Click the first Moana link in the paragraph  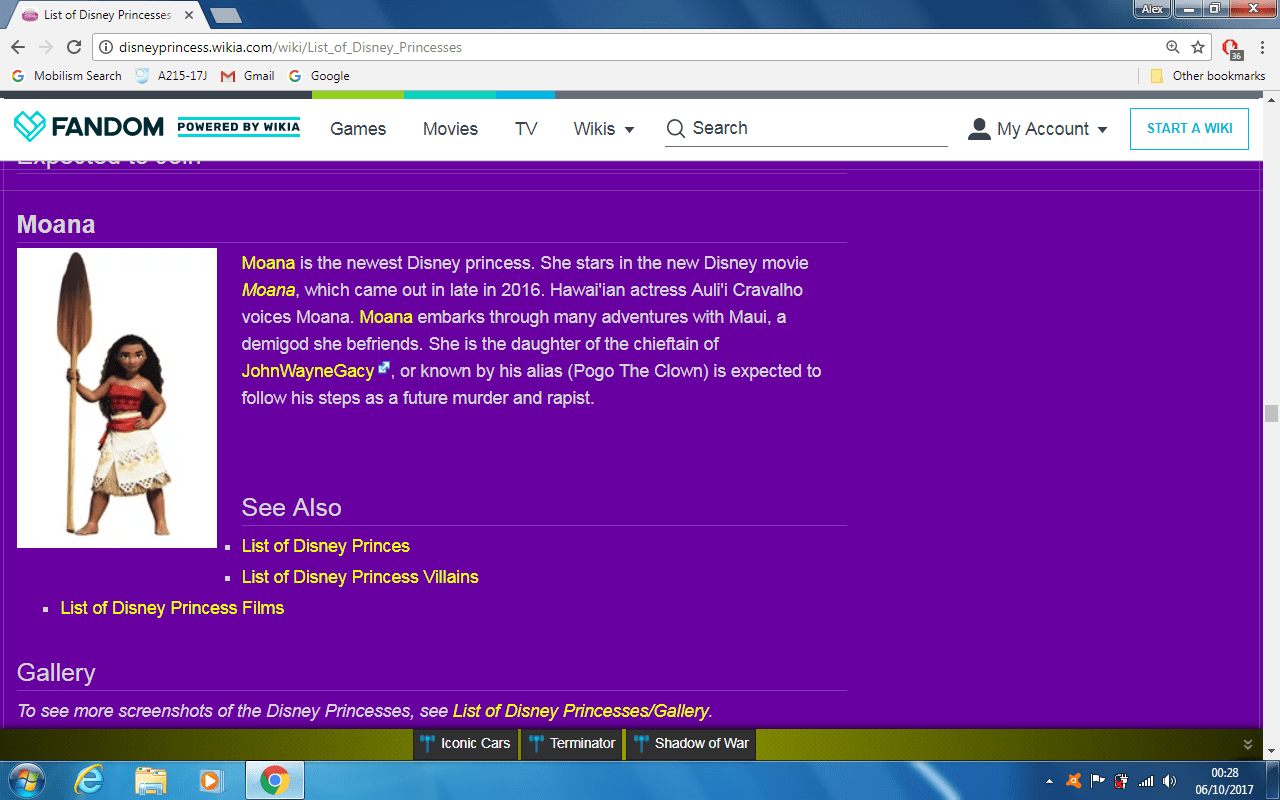[268, 263]
